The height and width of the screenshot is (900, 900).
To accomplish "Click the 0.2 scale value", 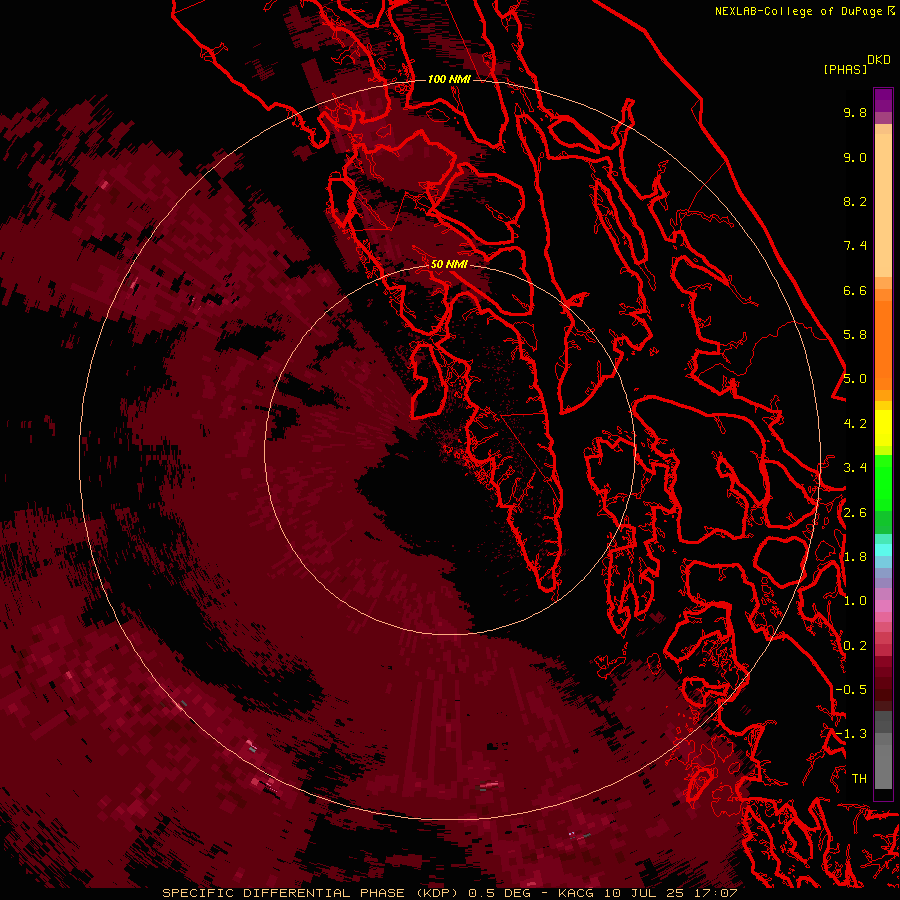I will pyautogui.click(x=855, y=646).
